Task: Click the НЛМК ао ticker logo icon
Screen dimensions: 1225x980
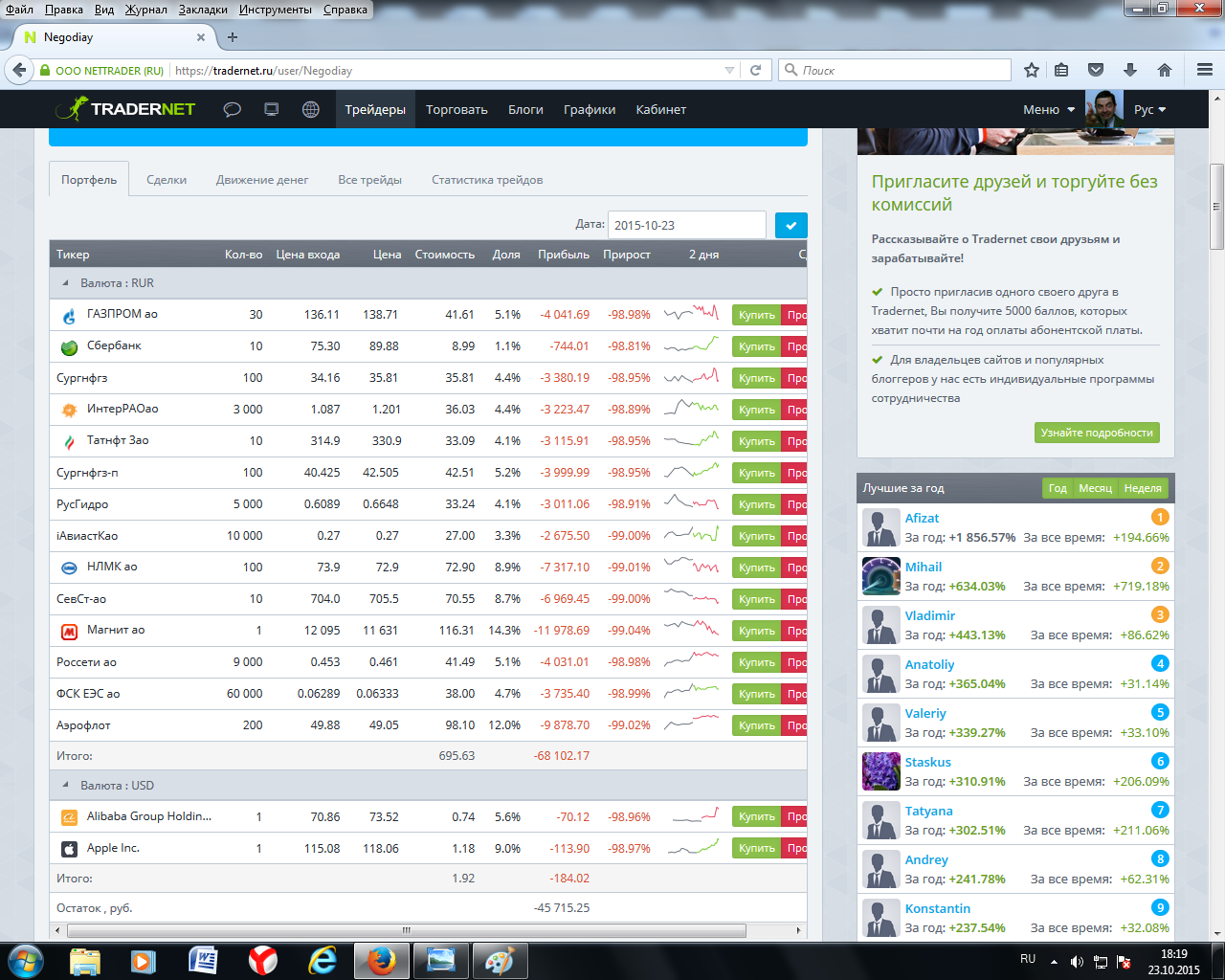Action: [69, 568]
